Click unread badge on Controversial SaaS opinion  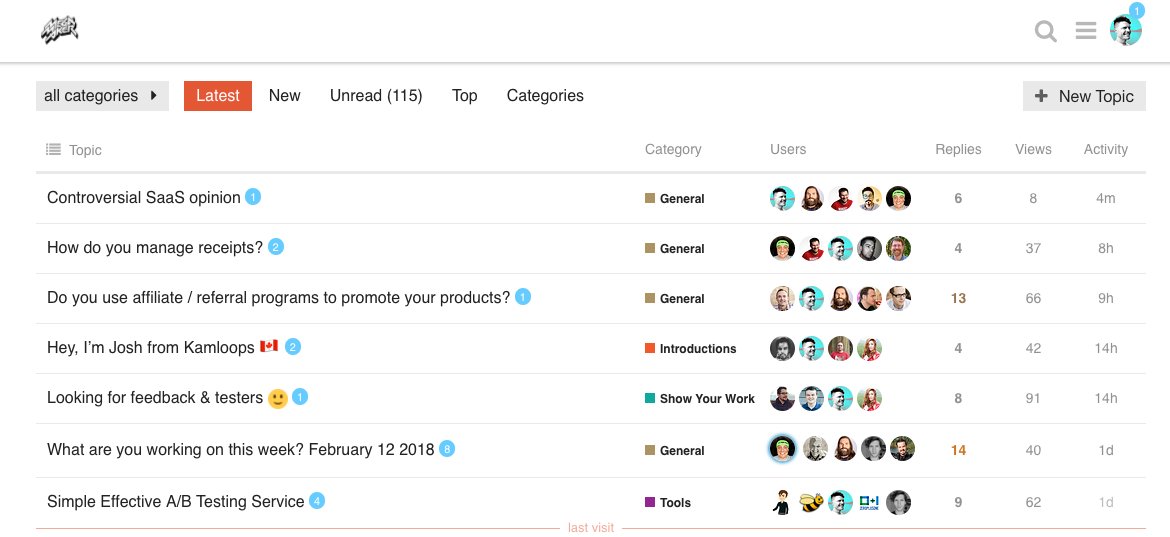click(x=253, y=197)
